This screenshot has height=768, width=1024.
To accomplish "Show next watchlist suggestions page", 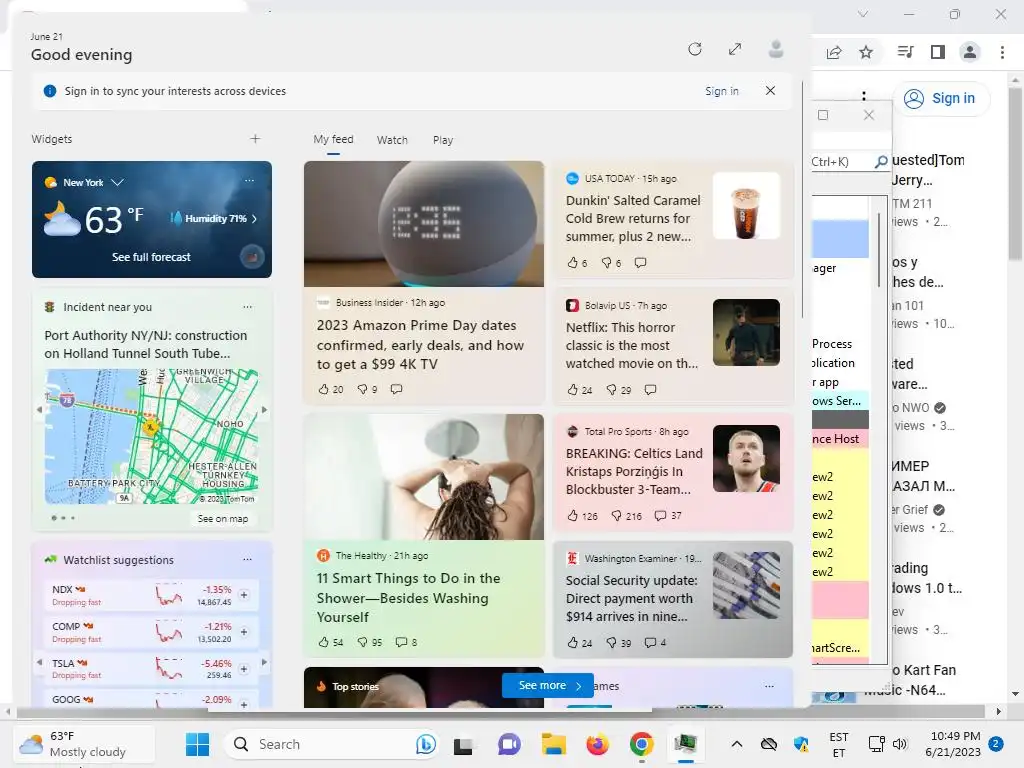I will point(264,662).
